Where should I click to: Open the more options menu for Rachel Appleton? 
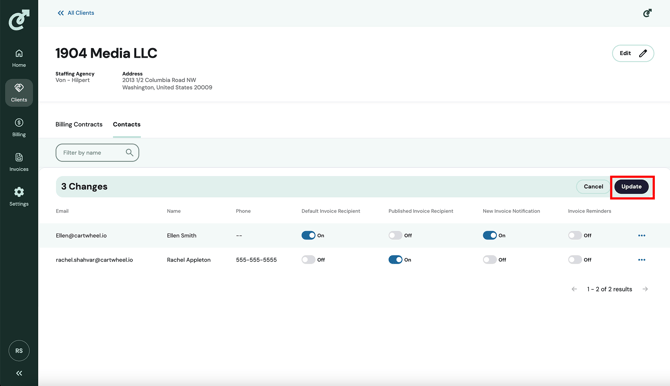(641, 260)
